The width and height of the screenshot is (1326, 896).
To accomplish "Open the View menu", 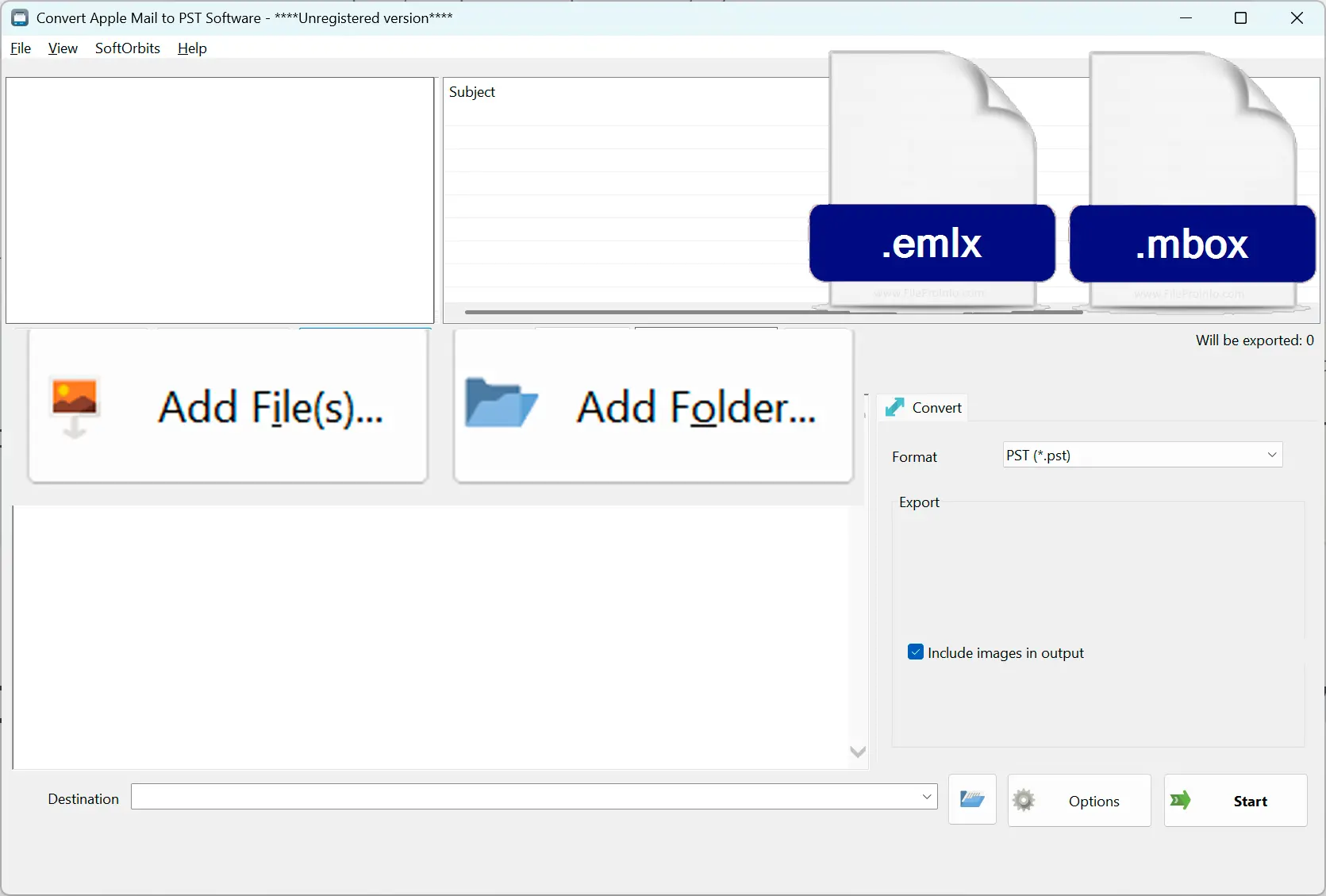I will click(63, 48).
